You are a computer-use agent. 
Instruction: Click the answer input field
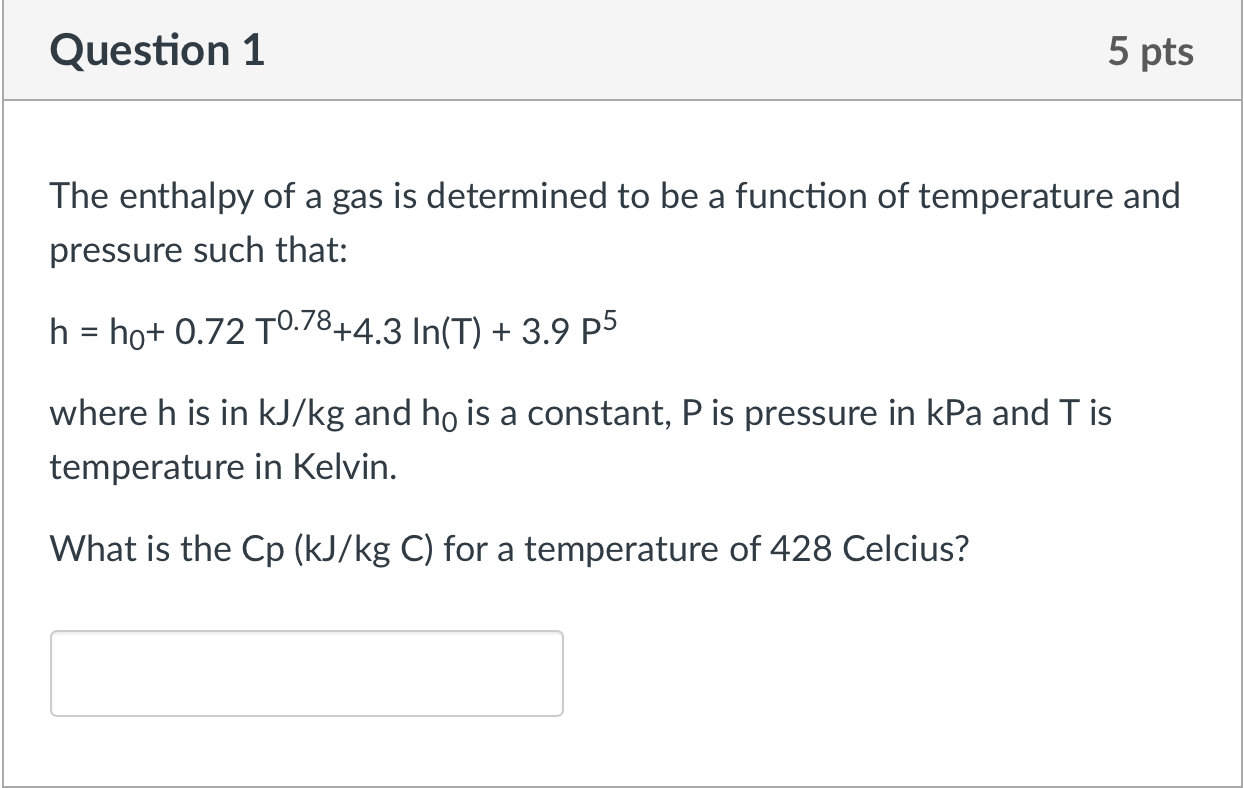(x=307, y=673)
